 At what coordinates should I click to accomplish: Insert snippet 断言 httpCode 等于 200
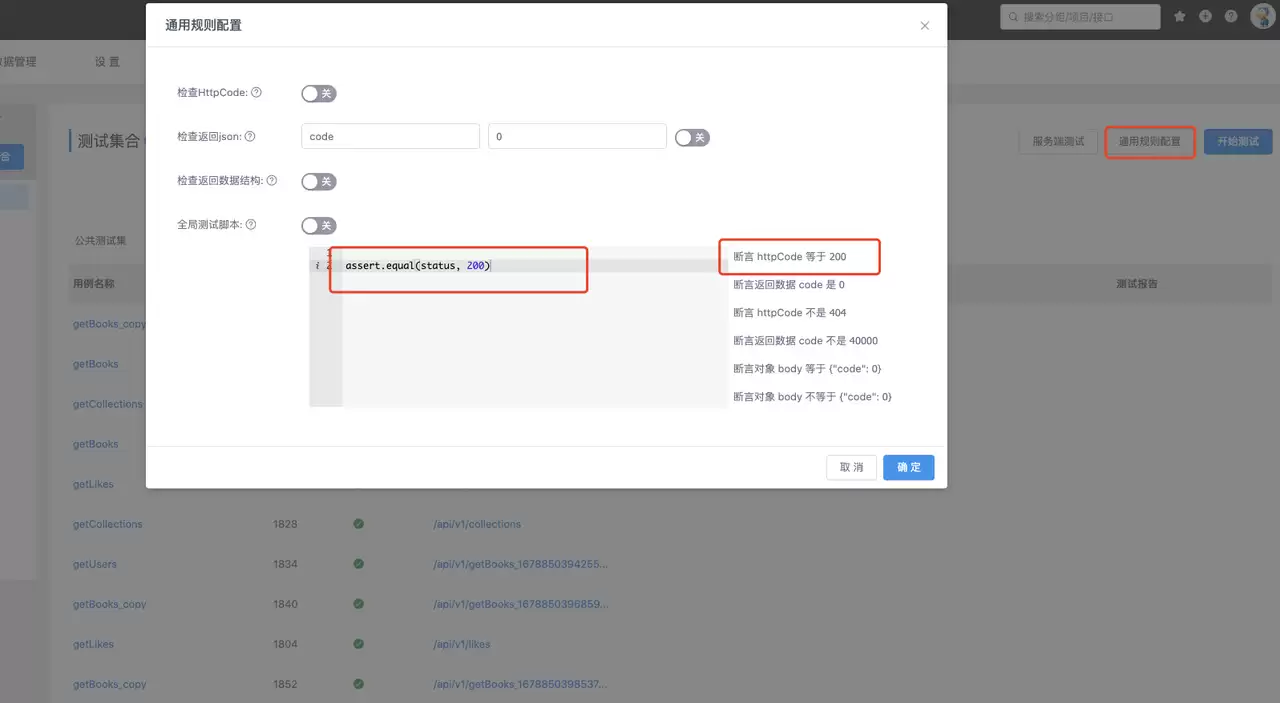click(789, 257)
